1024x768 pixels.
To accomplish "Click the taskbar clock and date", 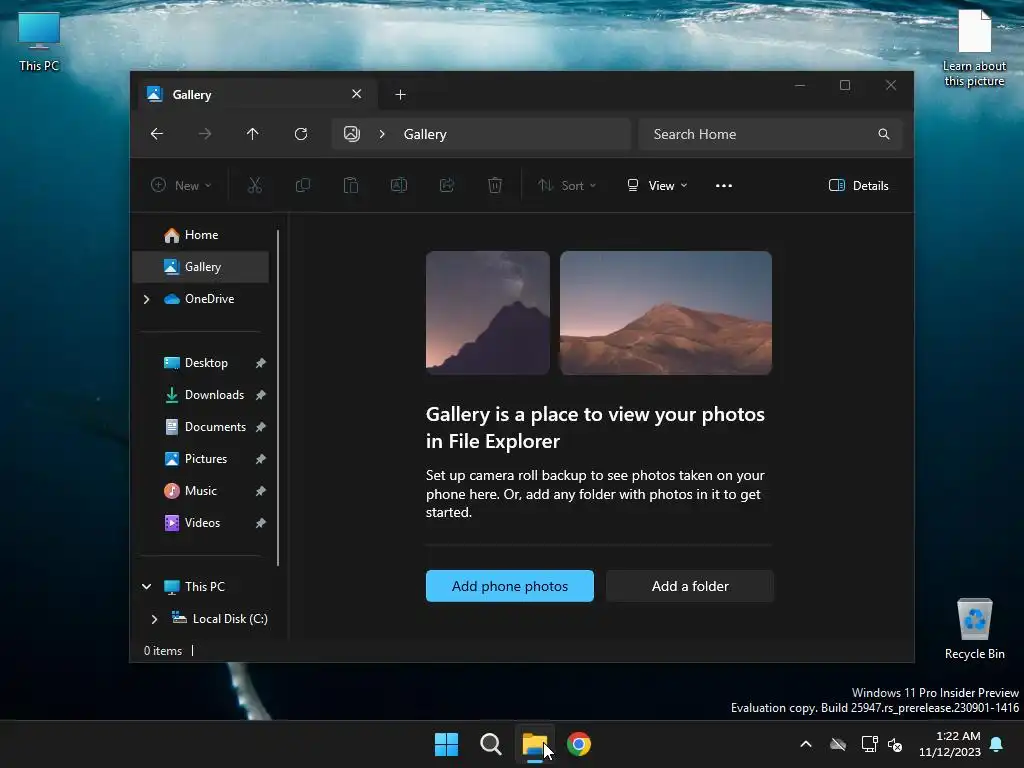I will coord(950,744).
